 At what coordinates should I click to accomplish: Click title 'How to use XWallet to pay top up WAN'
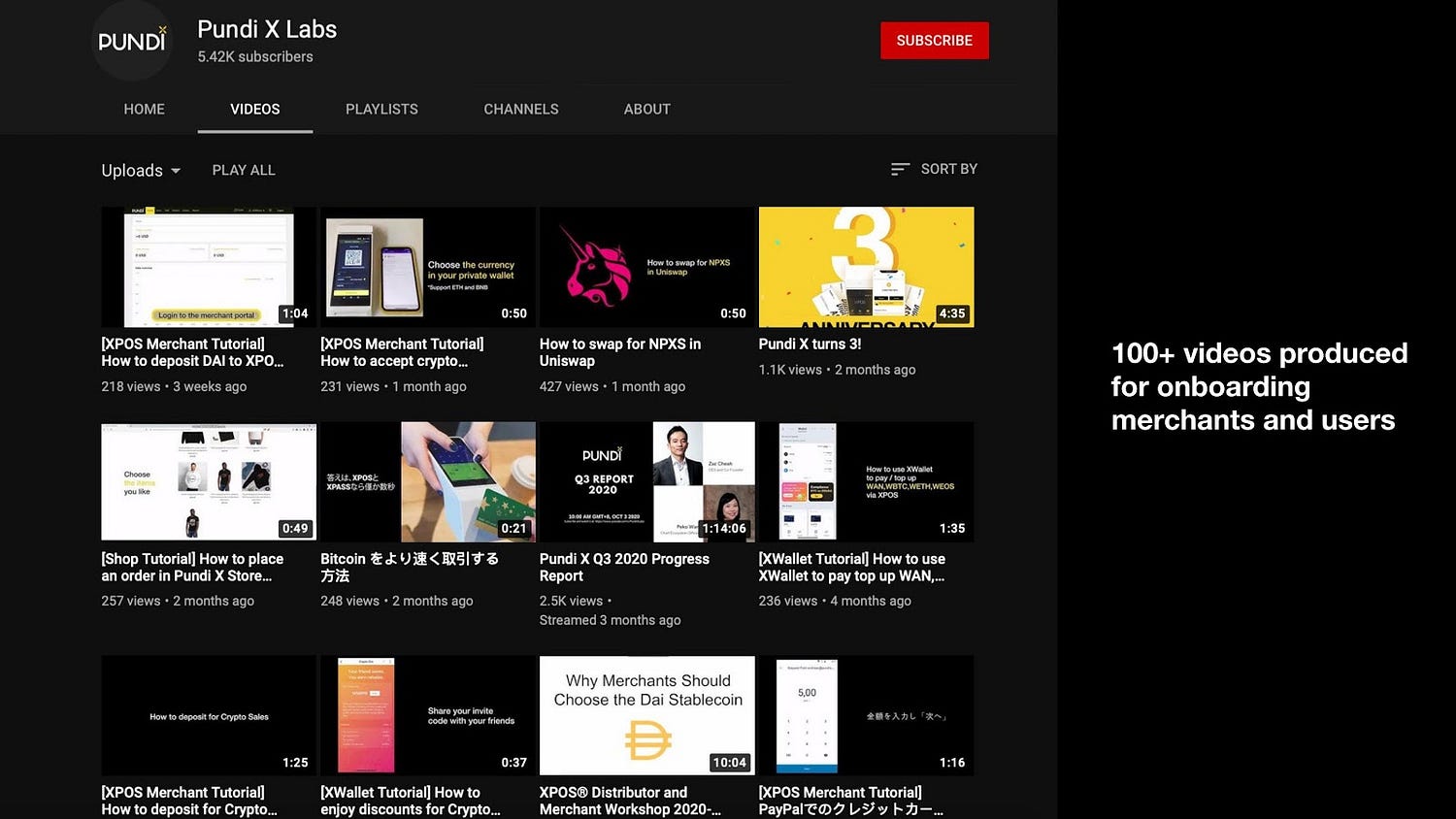[x=852, y=567]
